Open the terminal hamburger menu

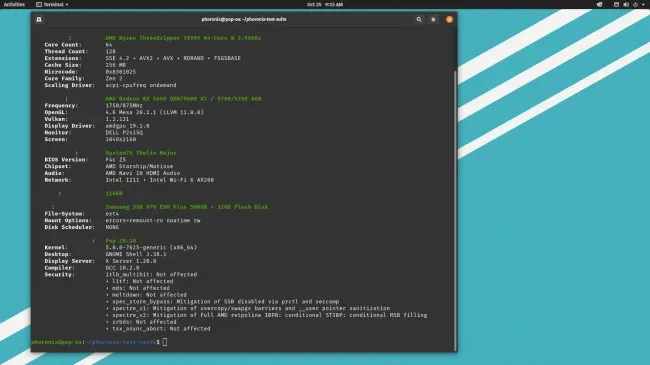[433, 19]
